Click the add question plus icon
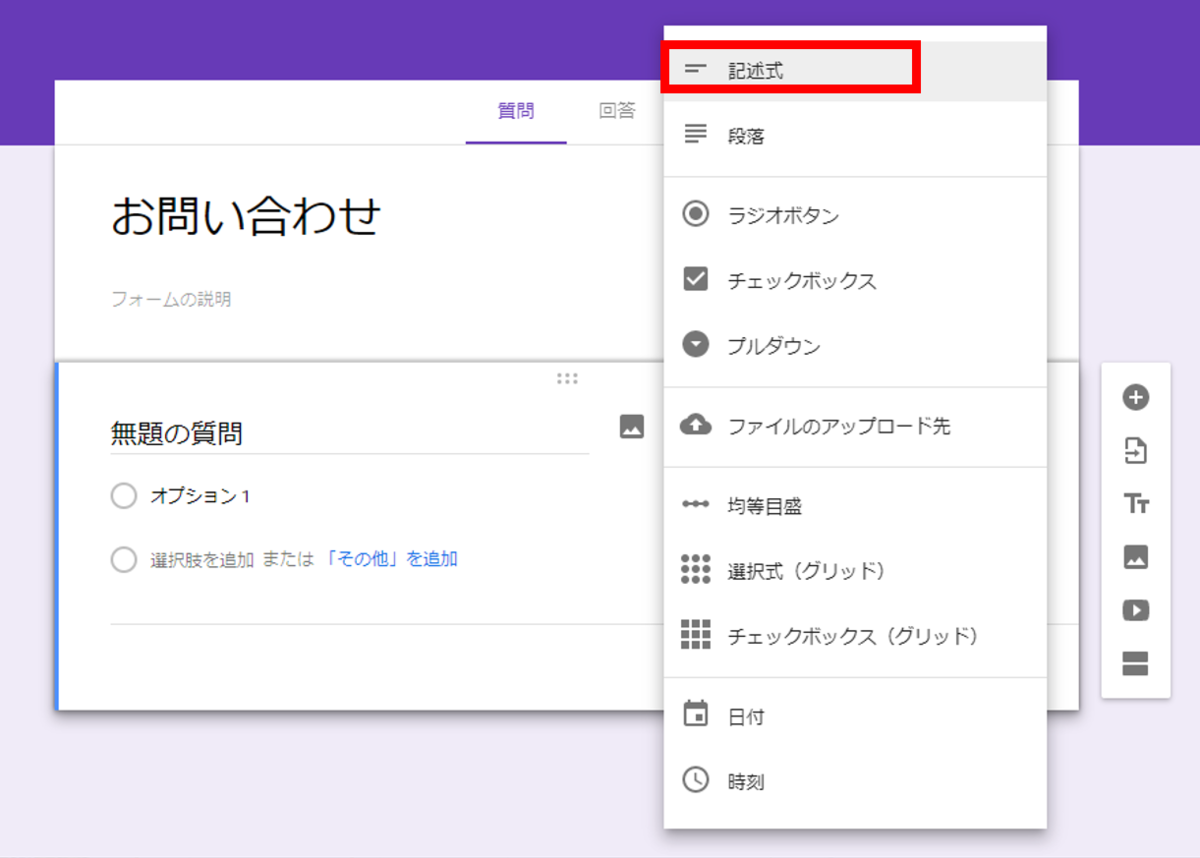Viewport: 1200px width, 858px height. point(1135,398)
